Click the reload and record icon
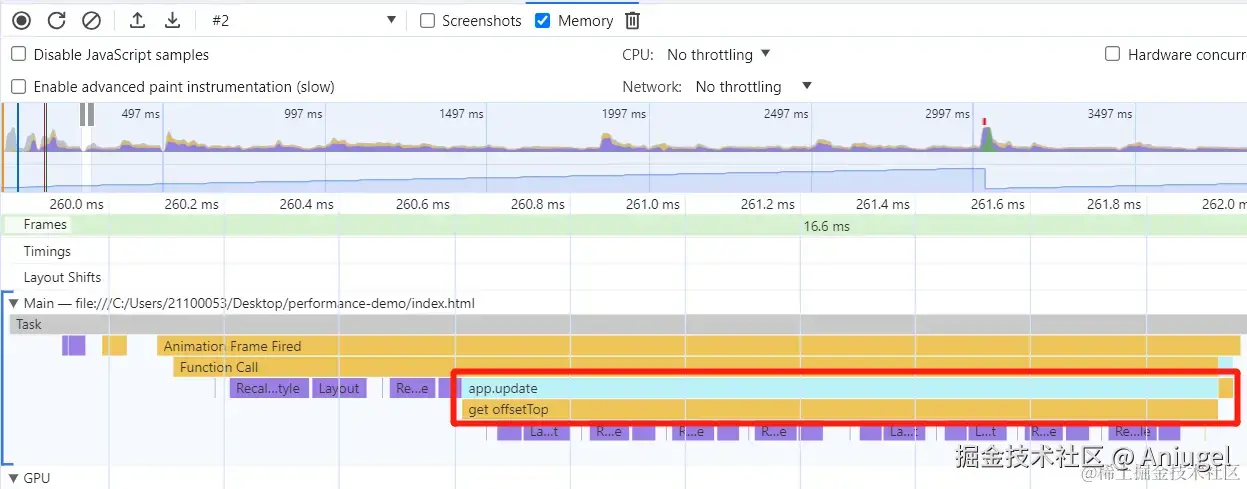 click(56, 20)
